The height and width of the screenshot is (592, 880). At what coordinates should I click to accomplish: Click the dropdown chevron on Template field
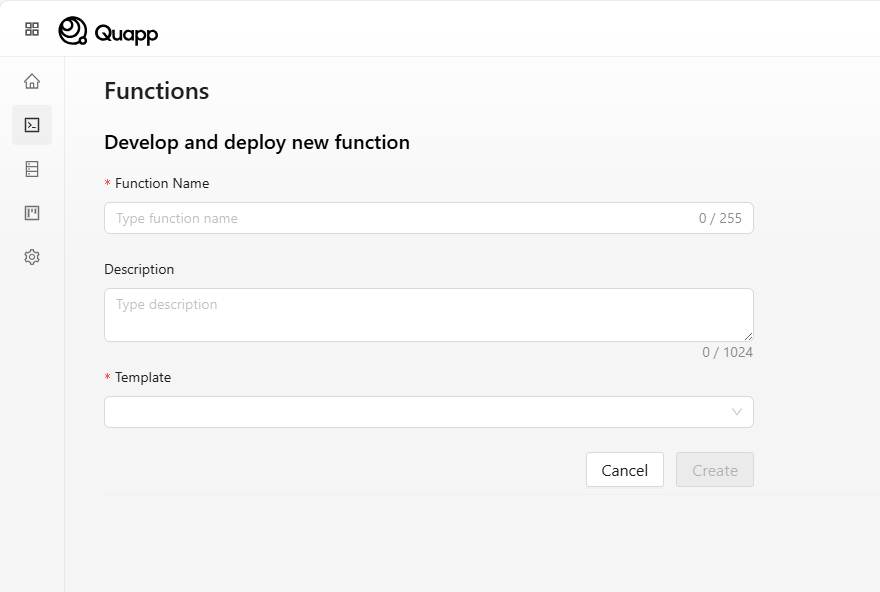pyautogui.click(x=737, y=411)
